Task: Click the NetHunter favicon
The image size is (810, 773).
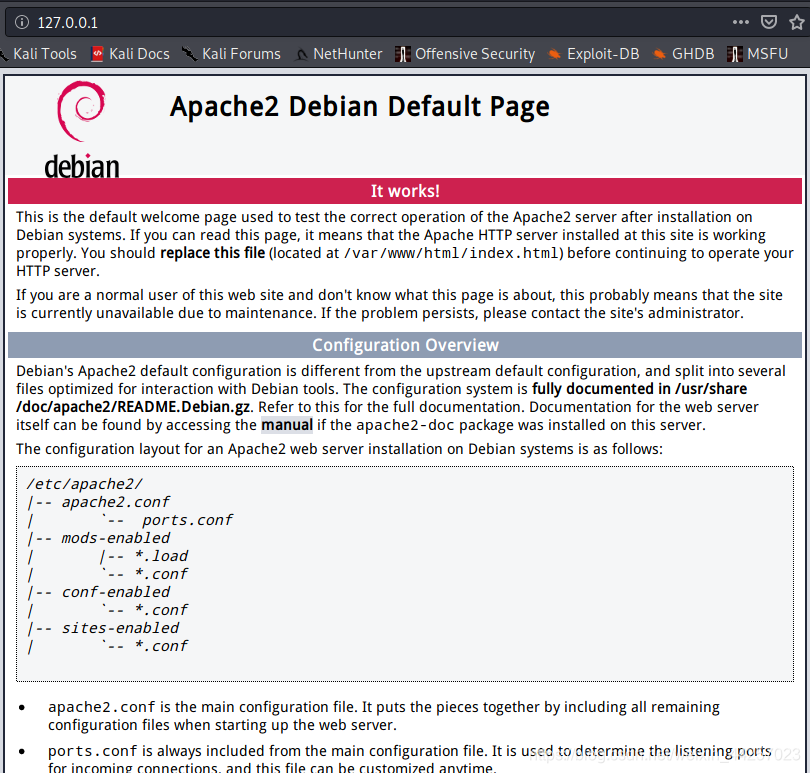Action: 301,54
